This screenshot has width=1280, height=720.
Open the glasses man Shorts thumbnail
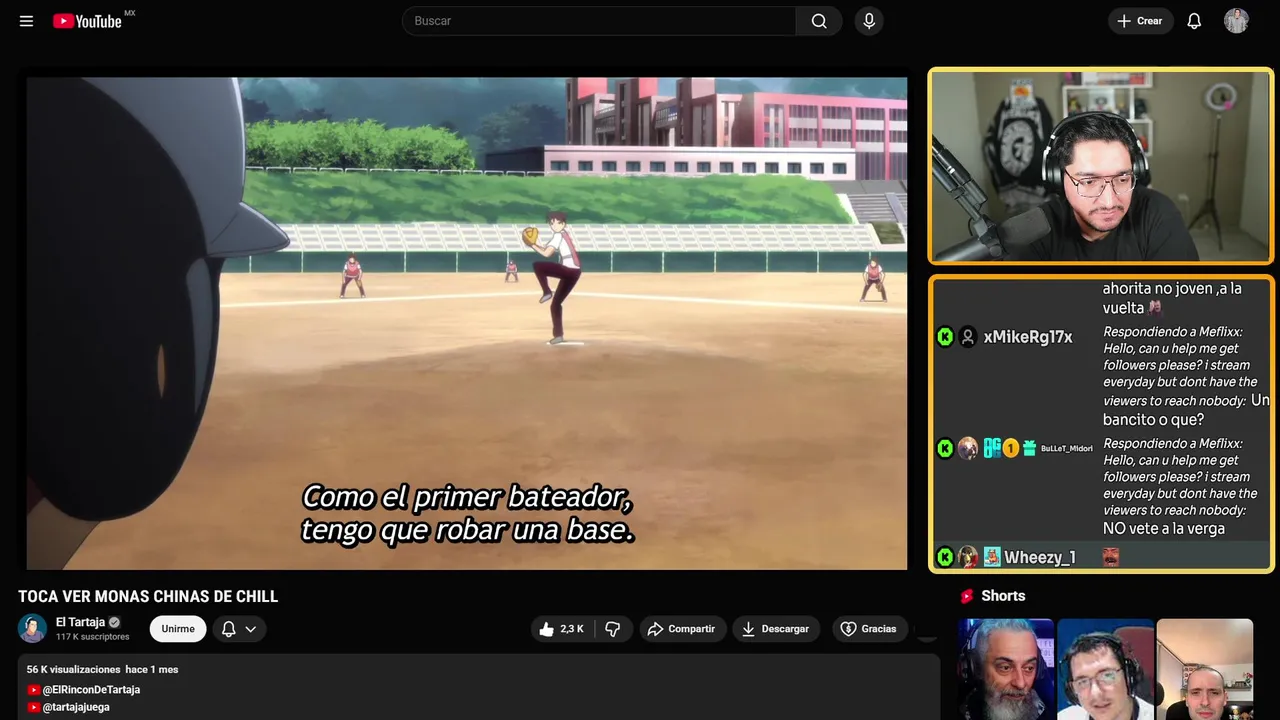point(1105,669)
